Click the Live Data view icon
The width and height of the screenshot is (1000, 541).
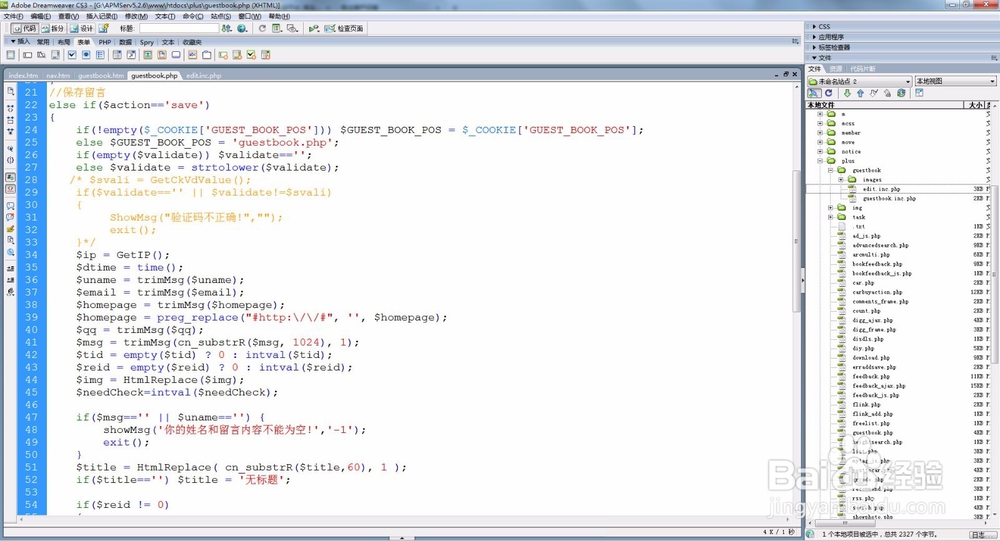pos(104,29)
